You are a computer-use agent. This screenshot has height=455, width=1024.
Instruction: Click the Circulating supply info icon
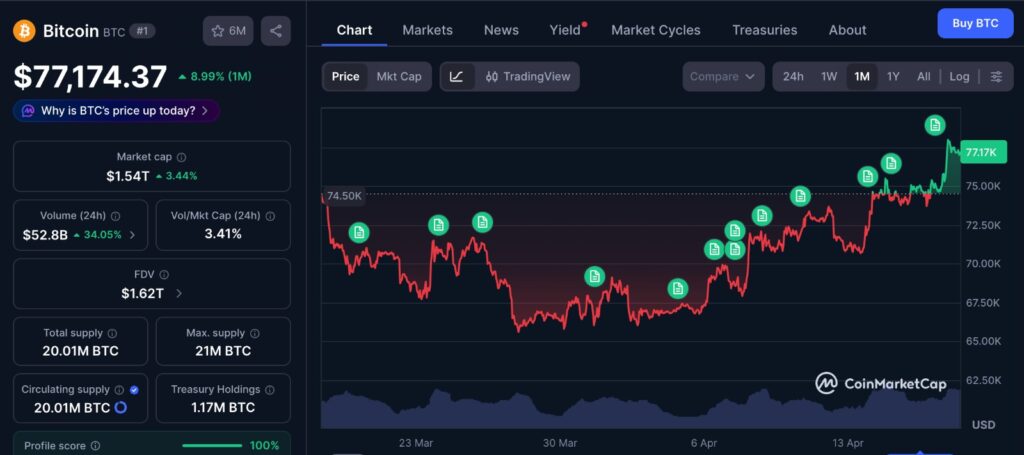(120, 390)
